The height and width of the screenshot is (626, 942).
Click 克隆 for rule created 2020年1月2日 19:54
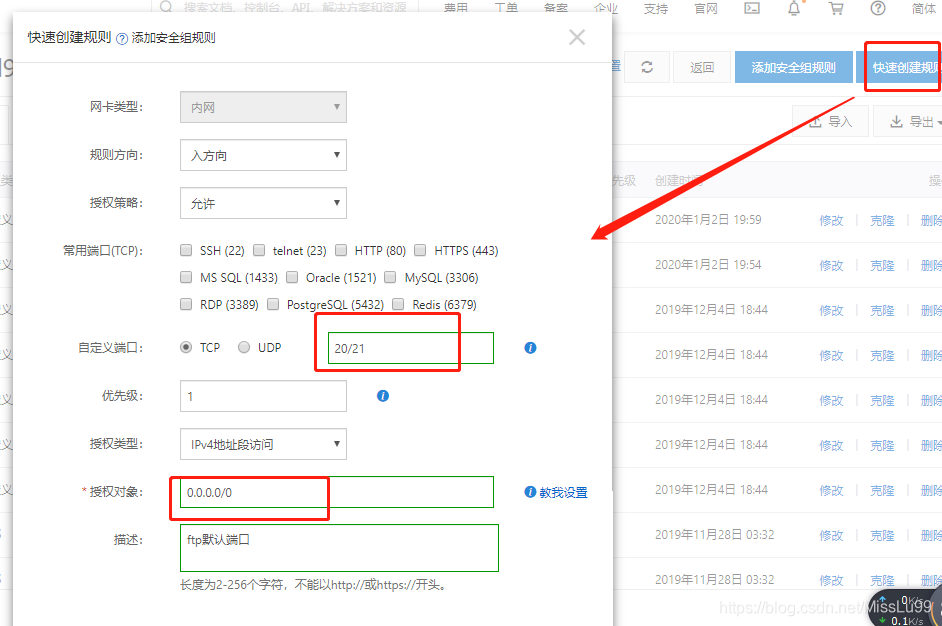click(882, 265)
